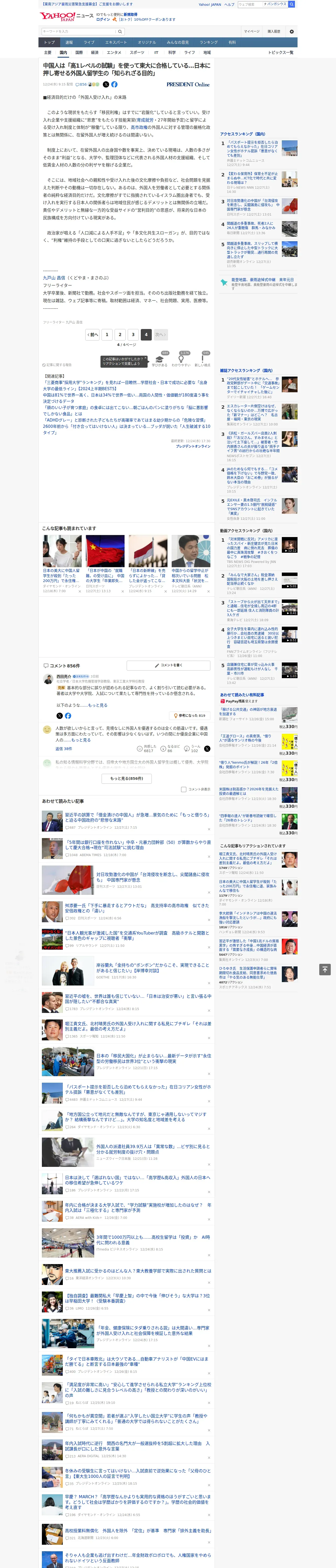Open the ライブ tab in the dark navigation bar
The height and width of the screenshot is (1568, 336).
point(89,43)
